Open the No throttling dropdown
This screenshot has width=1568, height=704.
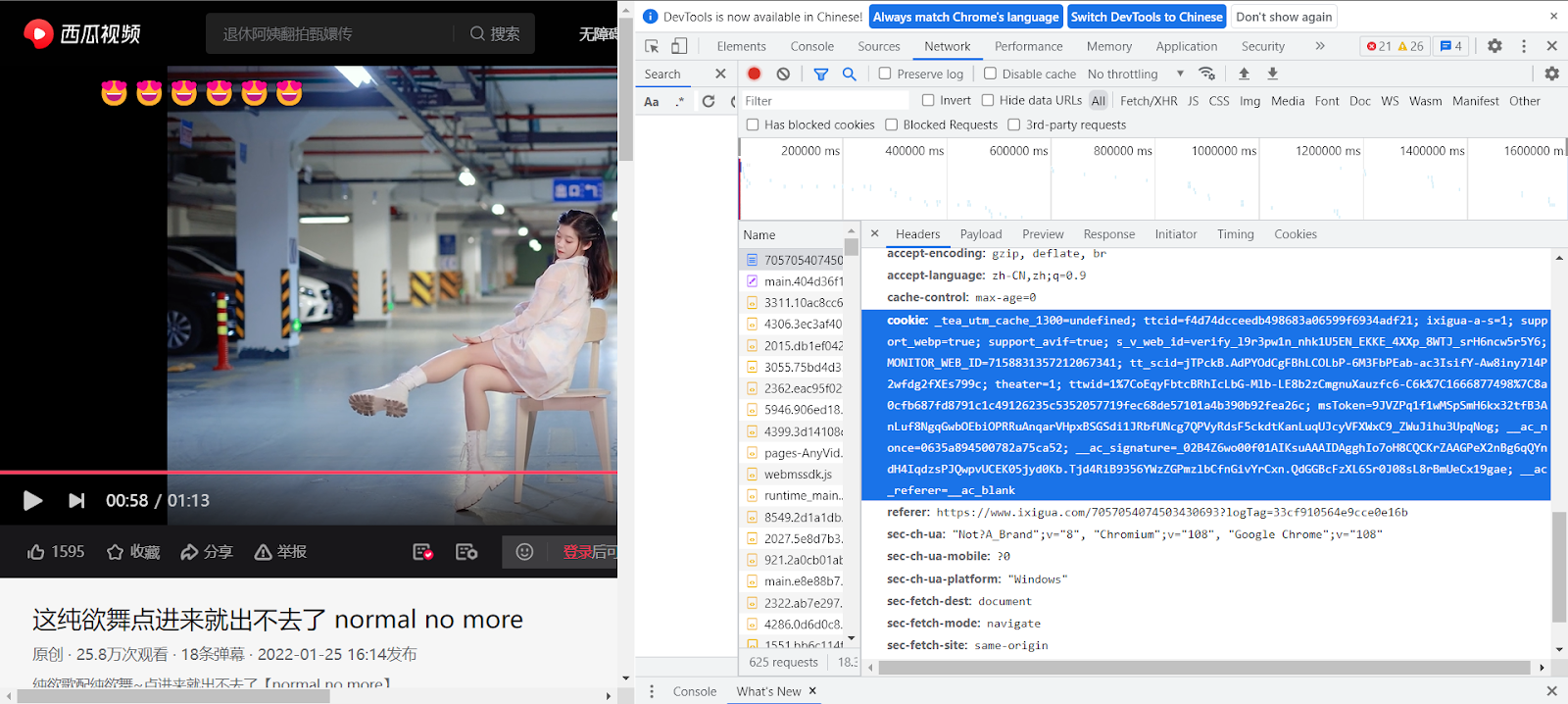coord(1135,74)
